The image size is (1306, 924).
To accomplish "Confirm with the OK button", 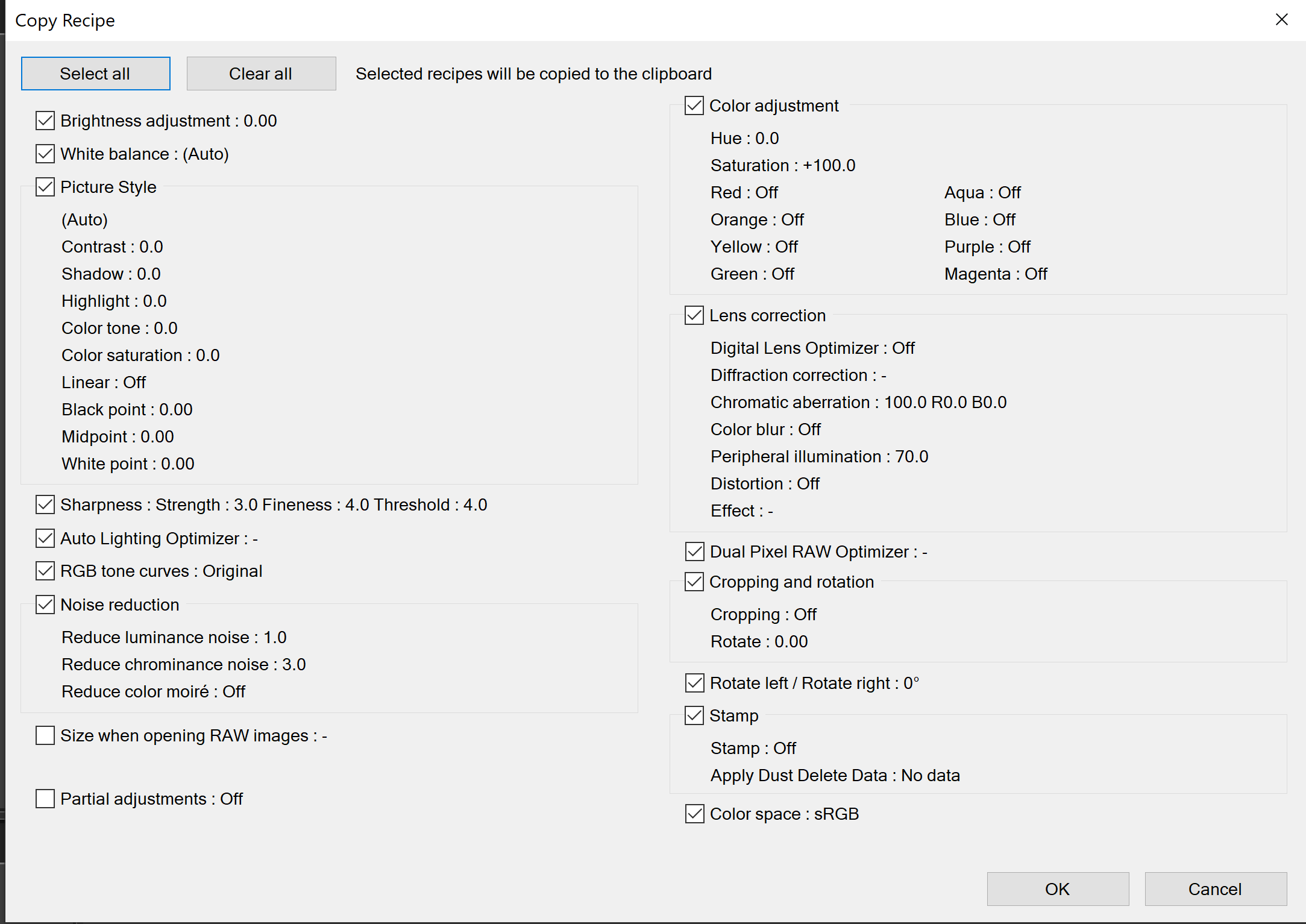I will tap(1057, 889).
